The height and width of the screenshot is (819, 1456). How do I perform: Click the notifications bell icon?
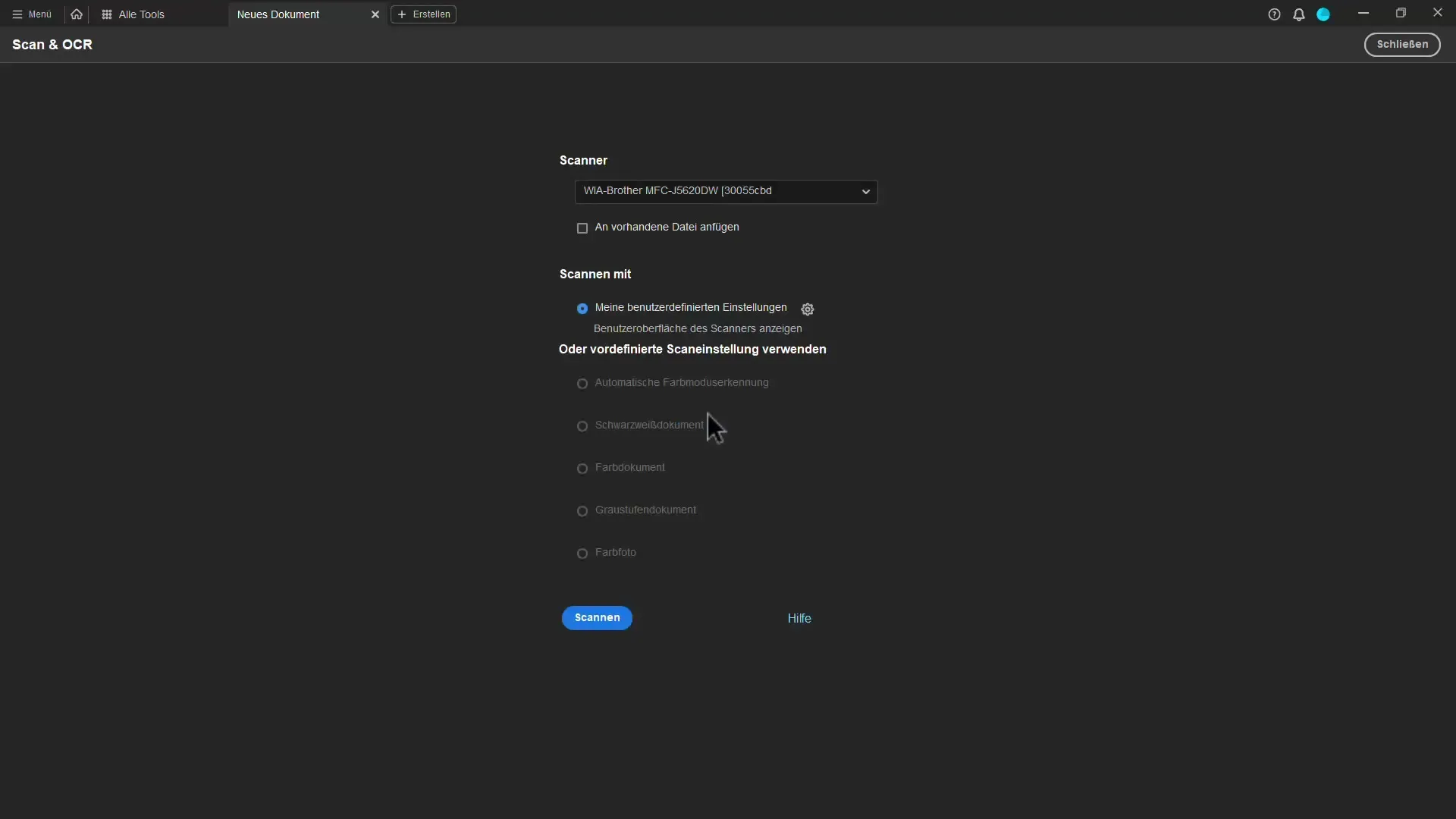1298,13
